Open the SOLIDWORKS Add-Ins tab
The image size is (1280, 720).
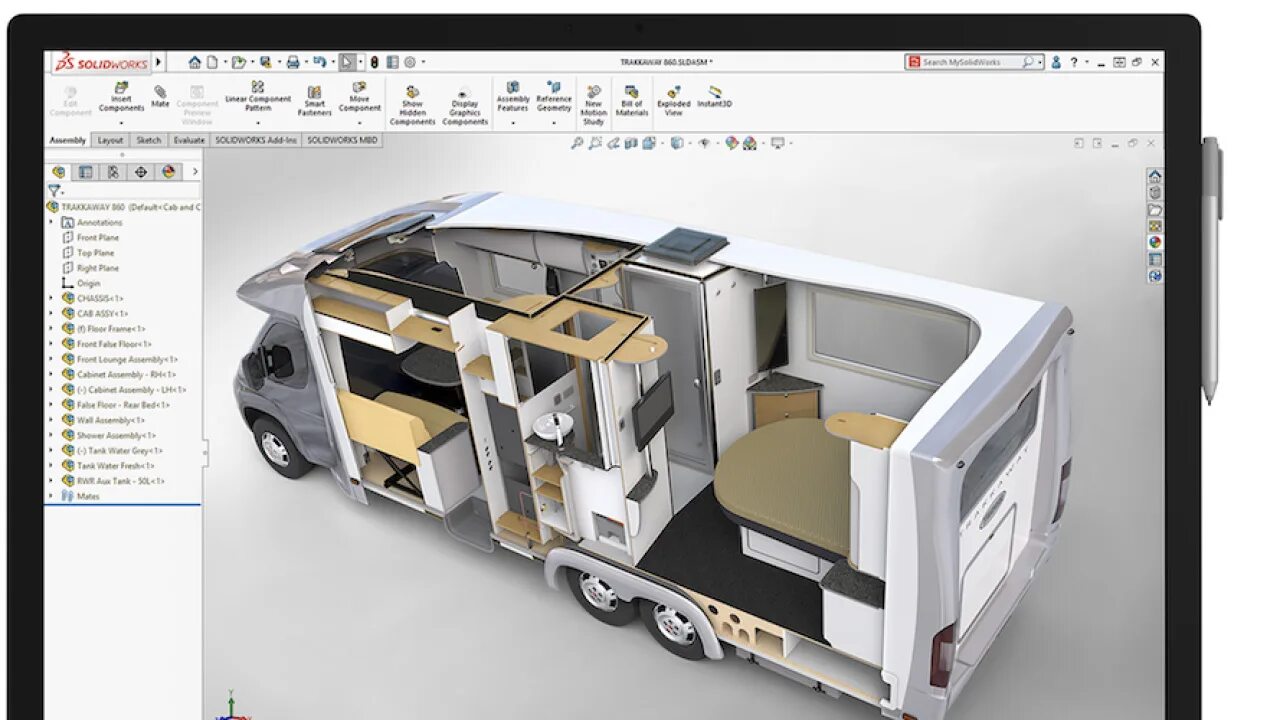(256, 140)
